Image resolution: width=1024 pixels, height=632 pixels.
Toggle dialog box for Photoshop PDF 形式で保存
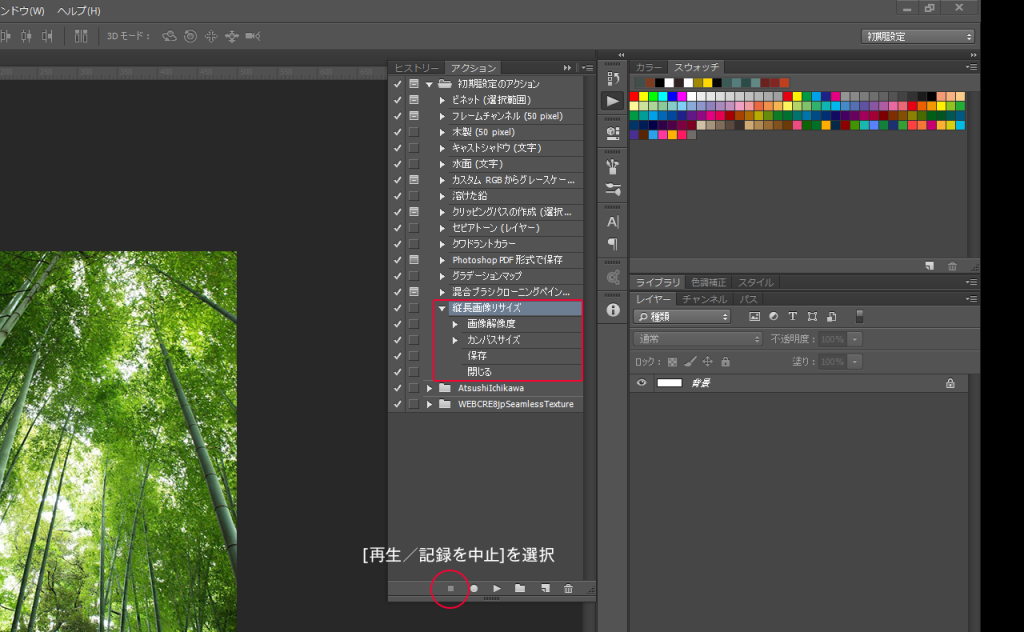click(414, 260)
